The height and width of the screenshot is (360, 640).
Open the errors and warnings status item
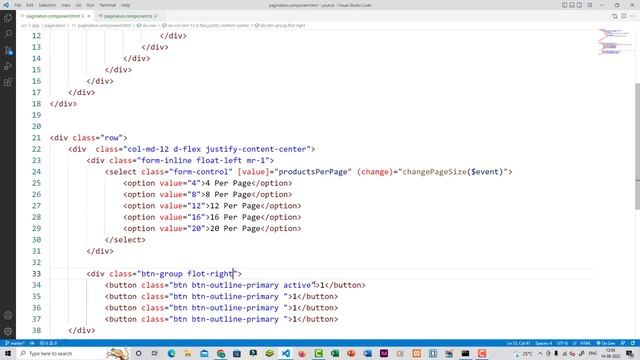tap(49, 343)
